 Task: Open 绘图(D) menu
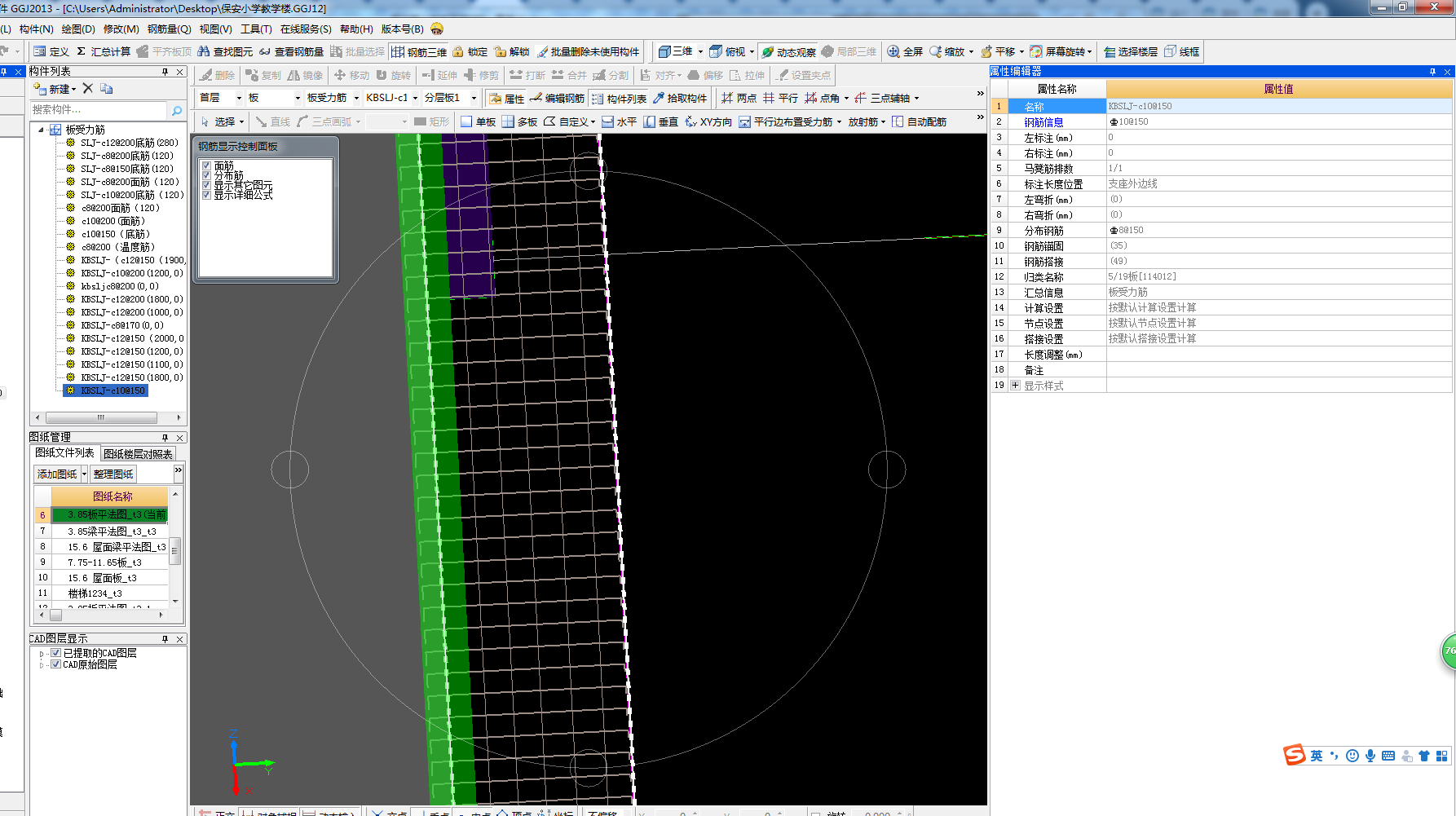[x=78, y=29]
